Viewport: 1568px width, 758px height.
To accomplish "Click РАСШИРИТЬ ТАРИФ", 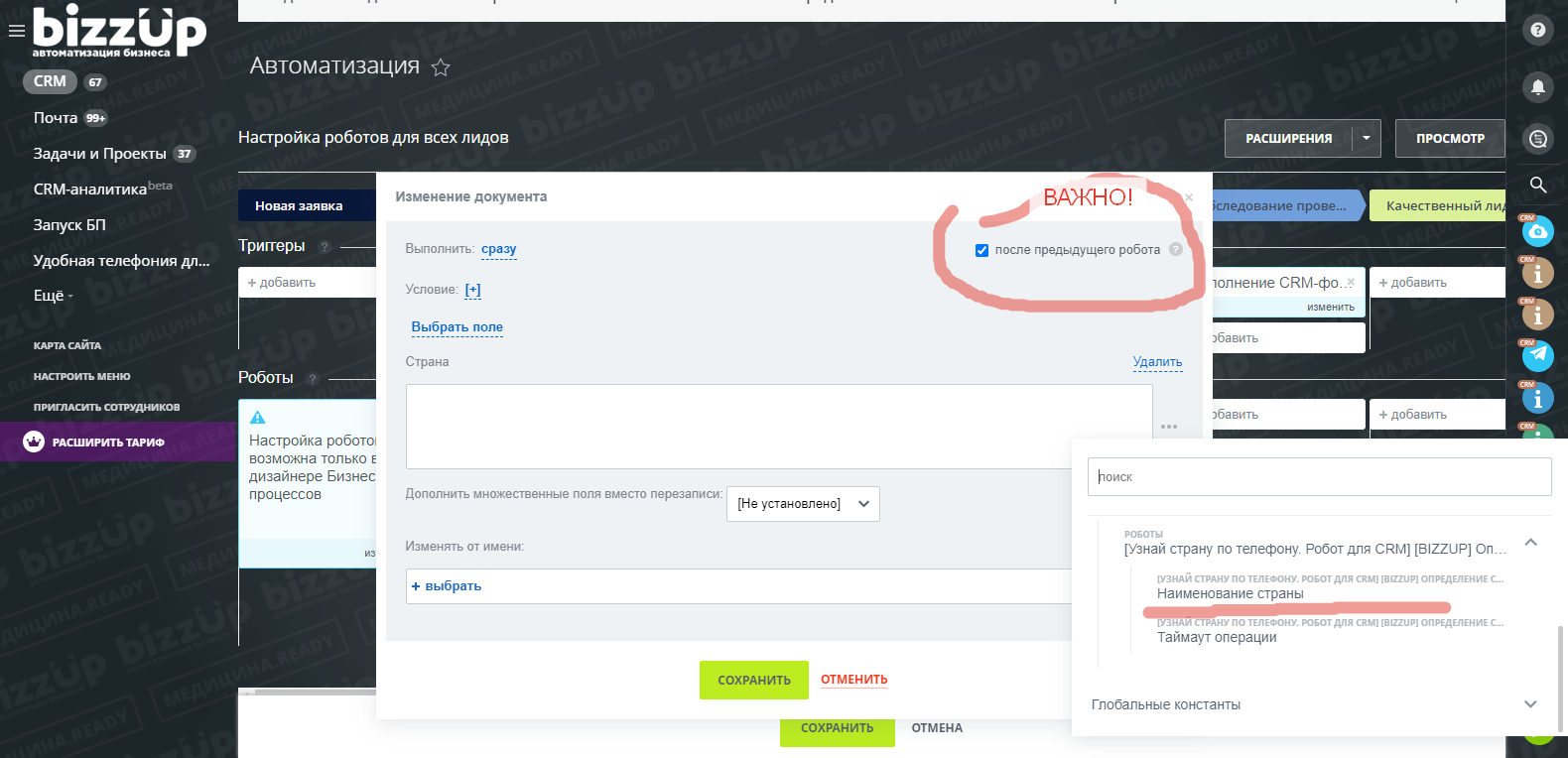I will (x=108, y=442).
